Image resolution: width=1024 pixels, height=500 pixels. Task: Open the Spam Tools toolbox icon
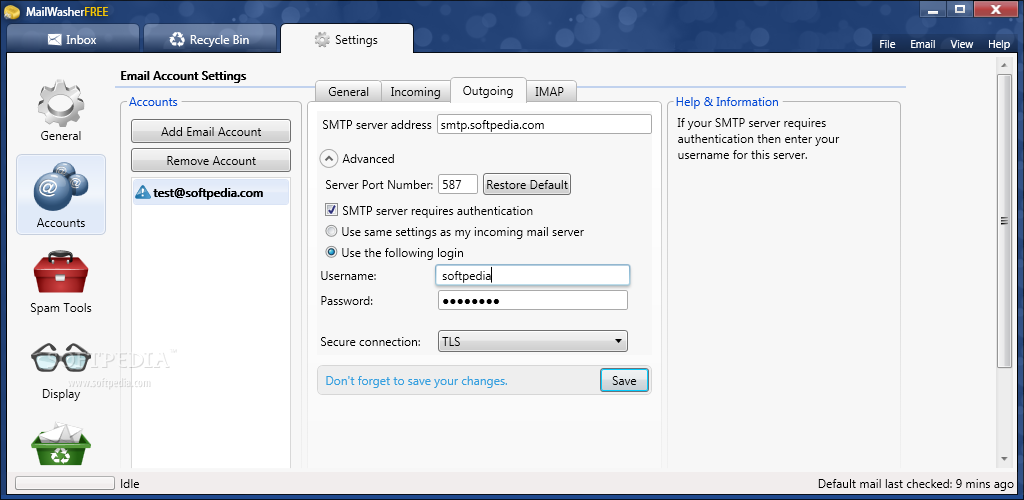coord(61,275)
